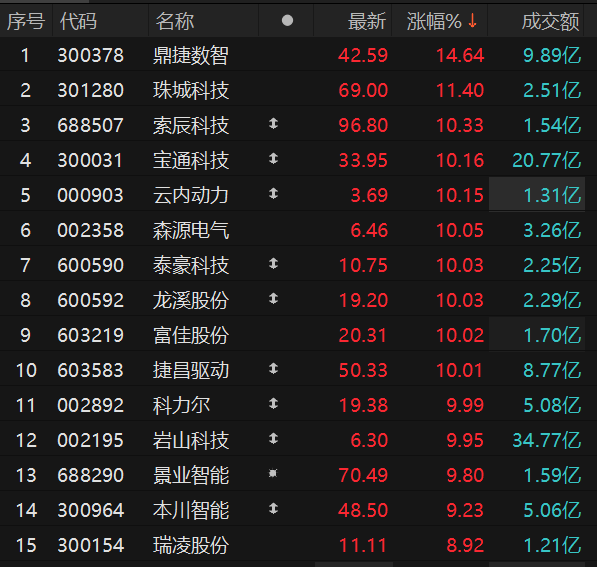The image size is (597, 567).
Task: Click the marker icon beside 捷昌驱动
Action: (273, 369)
